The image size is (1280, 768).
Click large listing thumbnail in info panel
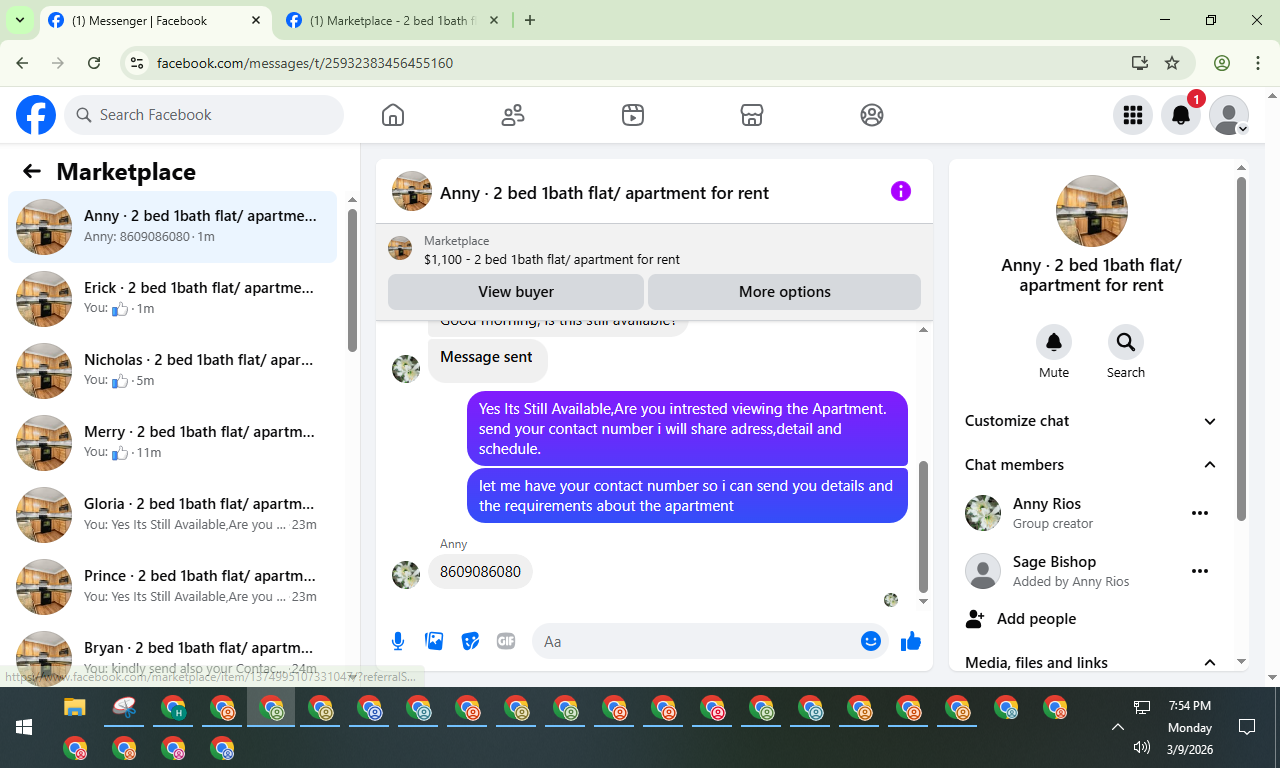(1092, 211)
